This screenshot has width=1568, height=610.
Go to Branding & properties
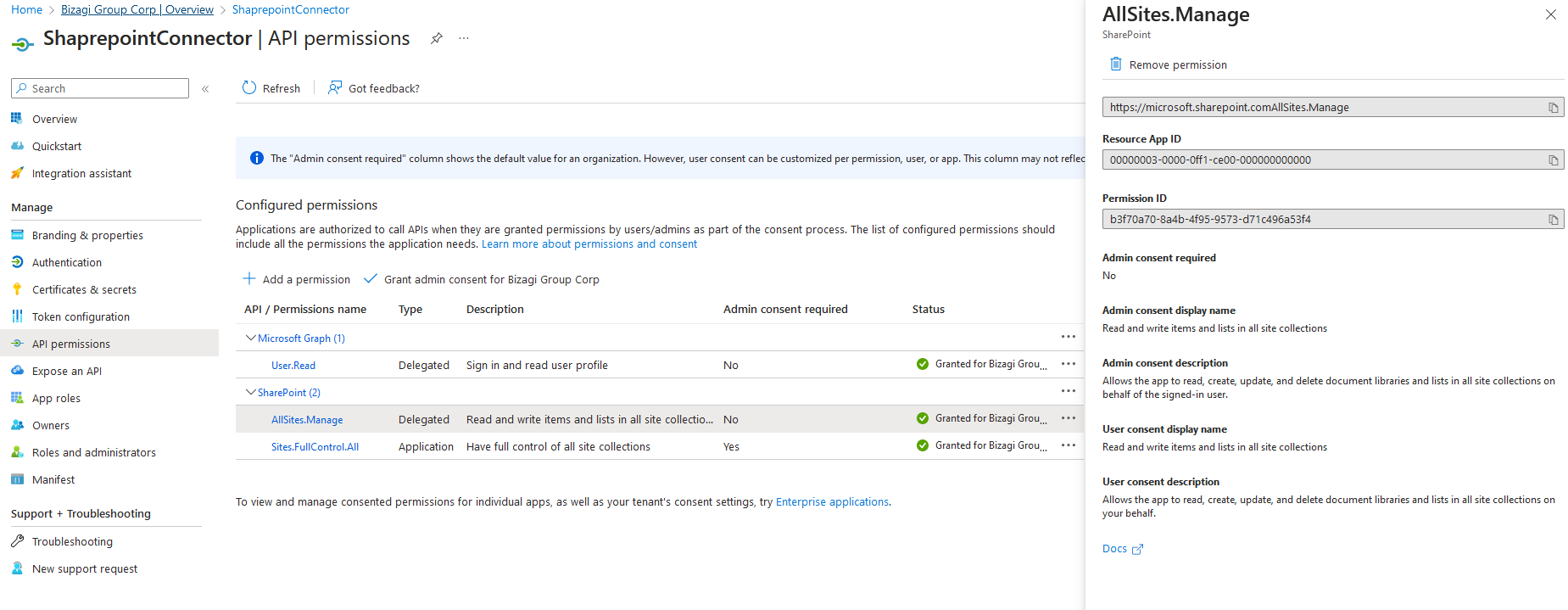pyautogui.click(x=87, y=235)
